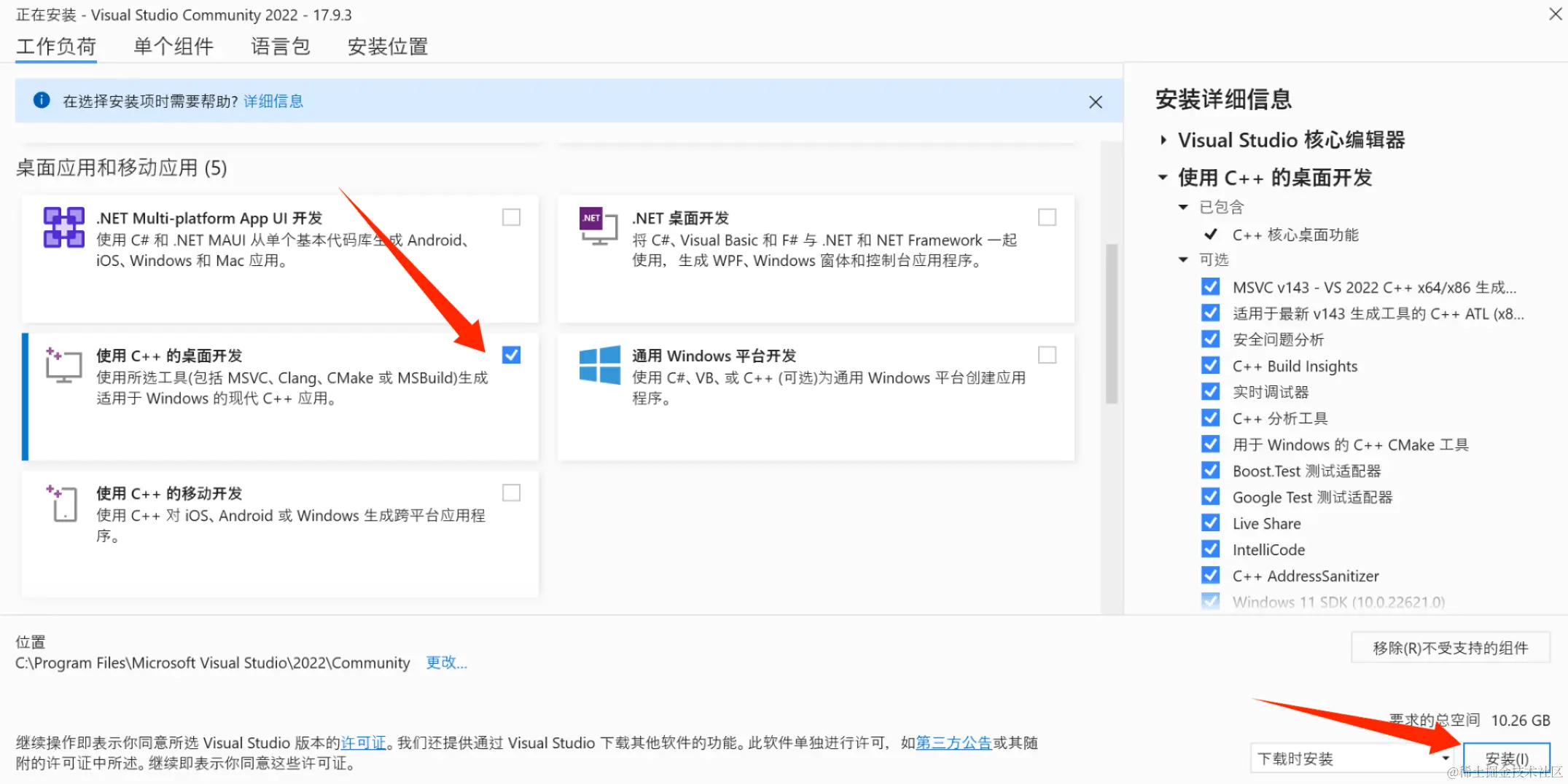Click 更改... to change install location

point(446,662)
